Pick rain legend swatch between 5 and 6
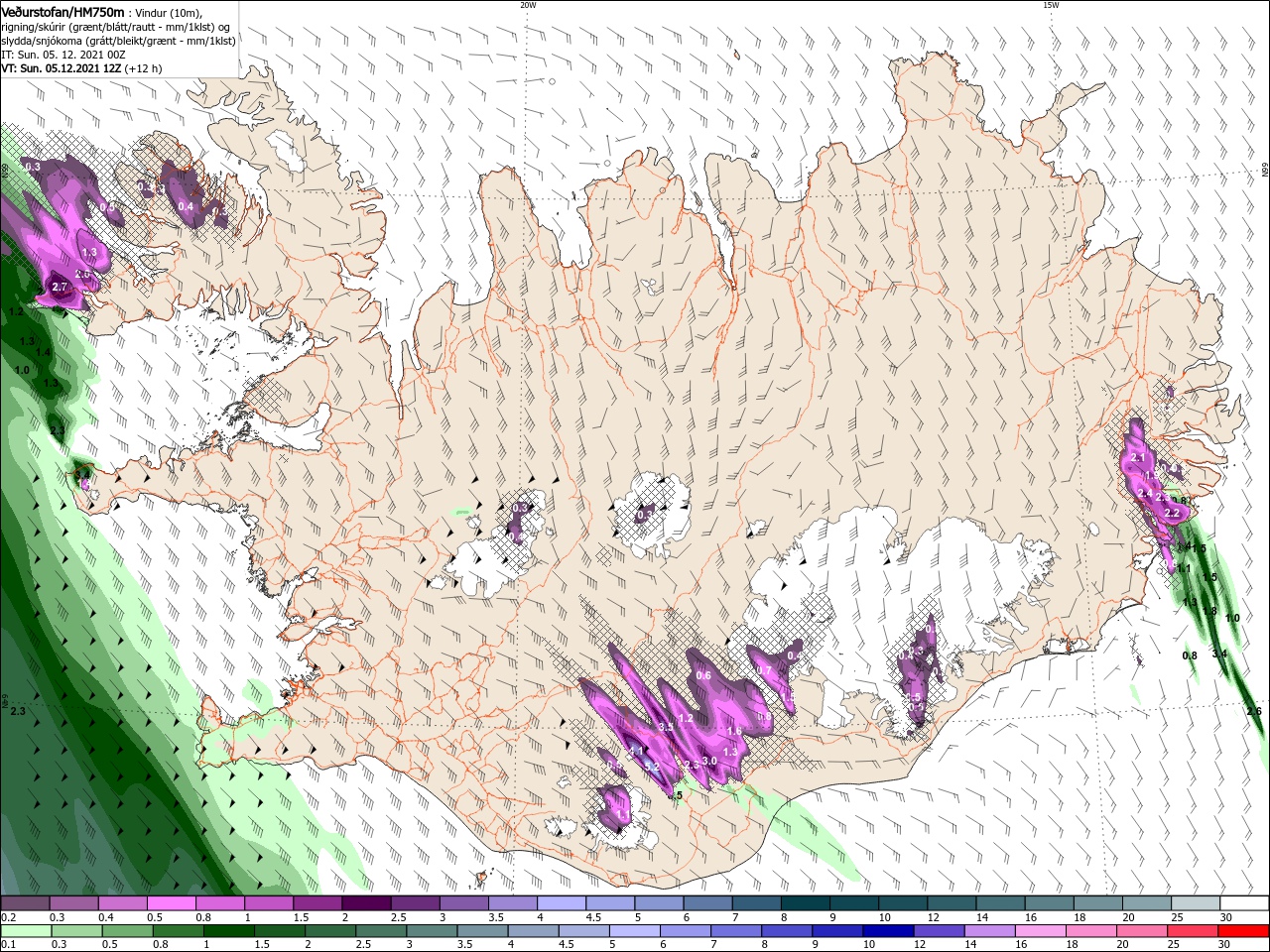1270x952 pixels. (x=635, y=931)
